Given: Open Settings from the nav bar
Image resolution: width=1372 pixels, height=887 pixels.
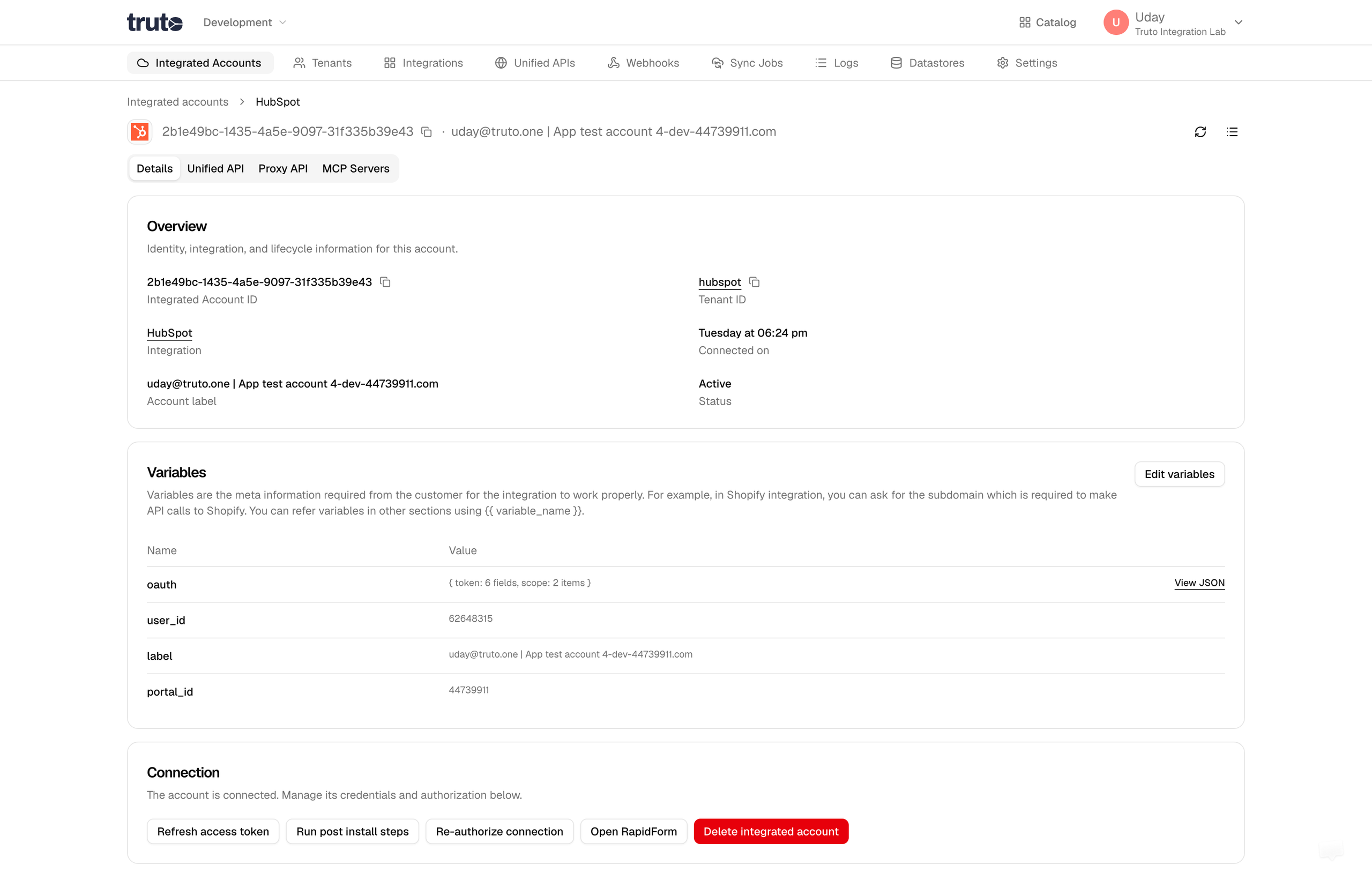Looking at the screenshot, I should coord(1026,63).
